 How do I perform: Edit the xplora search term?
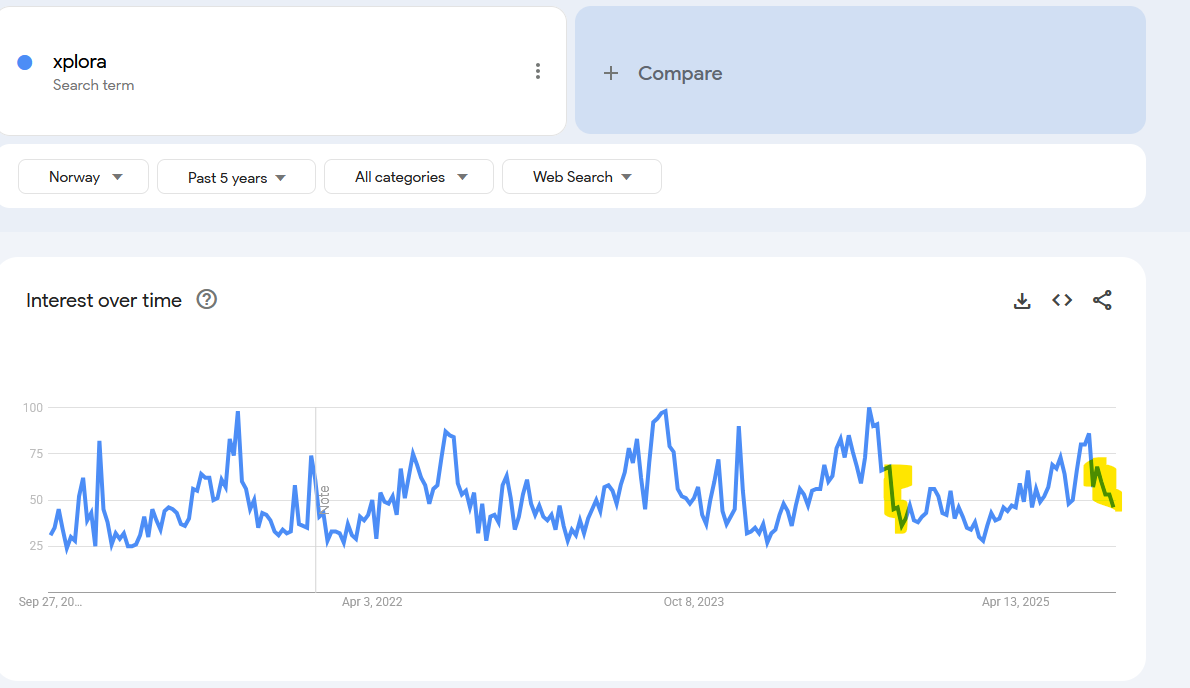point(80,62)
